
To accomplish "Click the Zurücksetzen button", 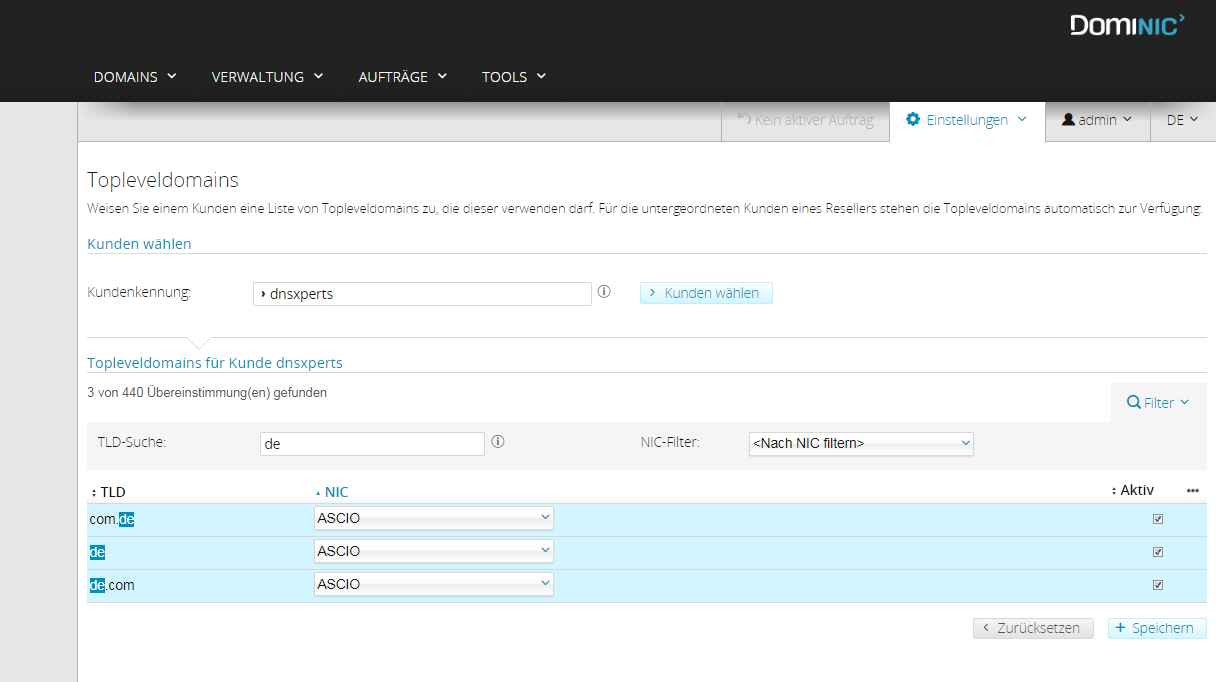I will click(1033, 628).
